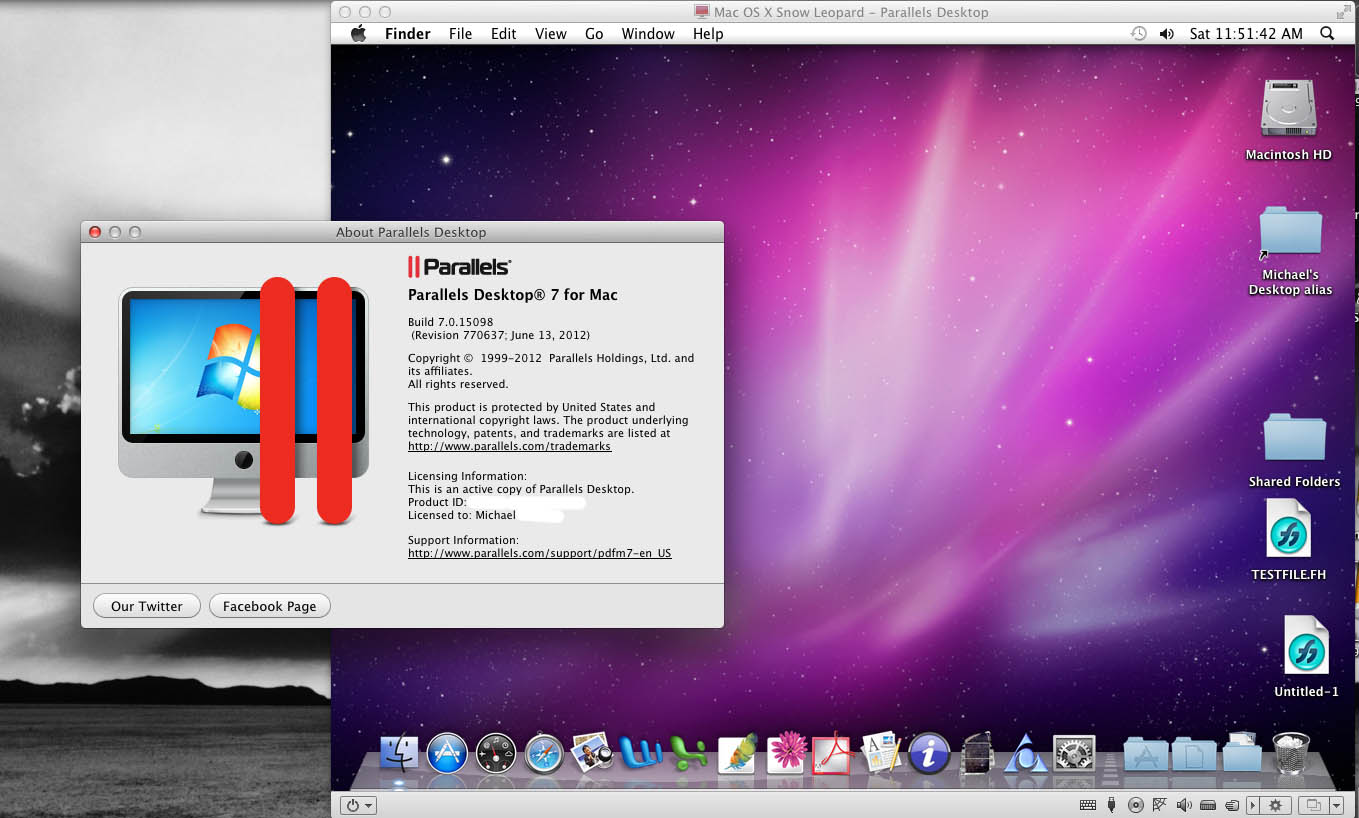The image size is (1359, 818).
Task: Click the blue info icon in Dock
Action: 929,752
